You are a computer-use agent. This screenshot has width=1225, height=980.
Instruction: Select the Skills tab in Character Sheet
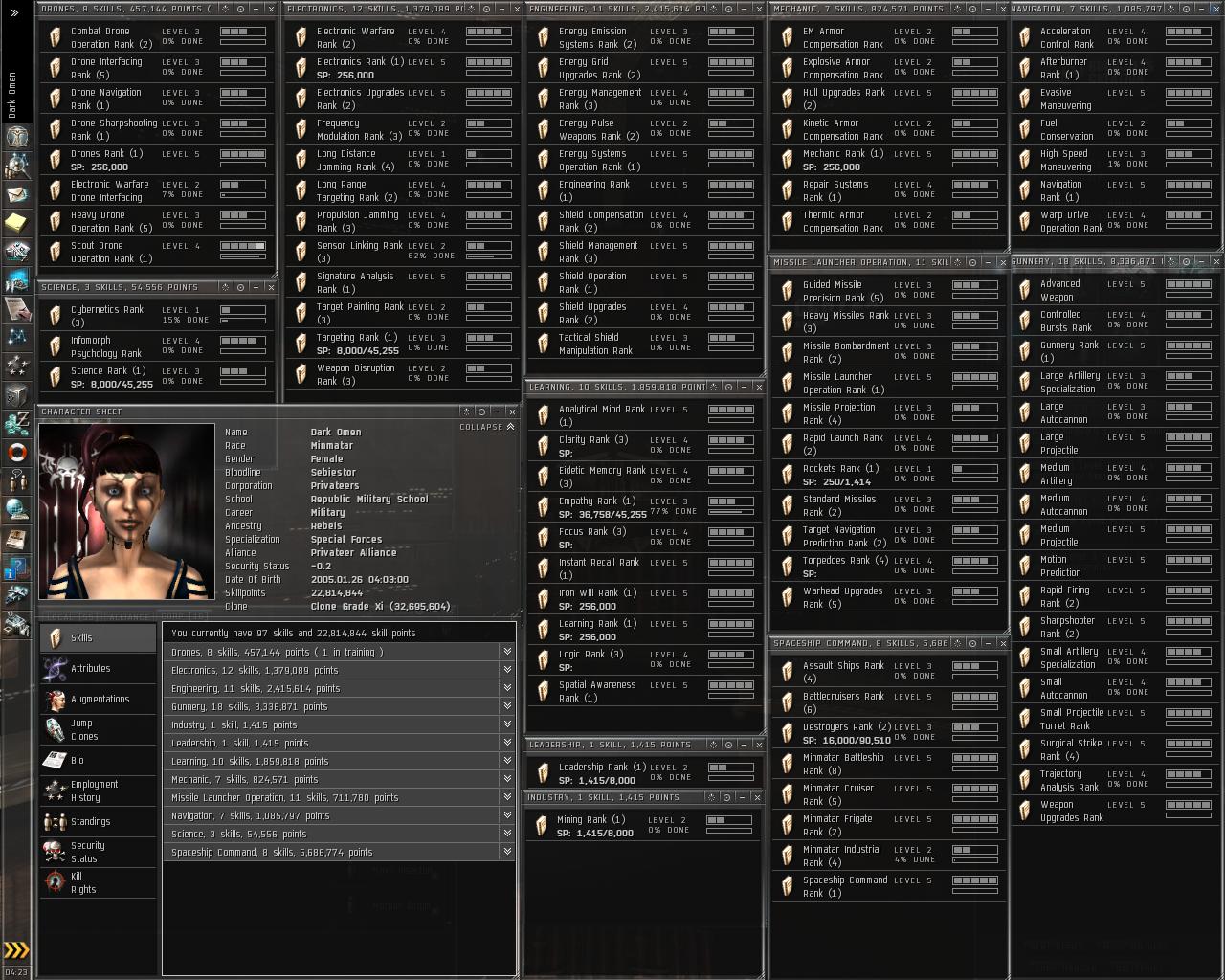98,637
